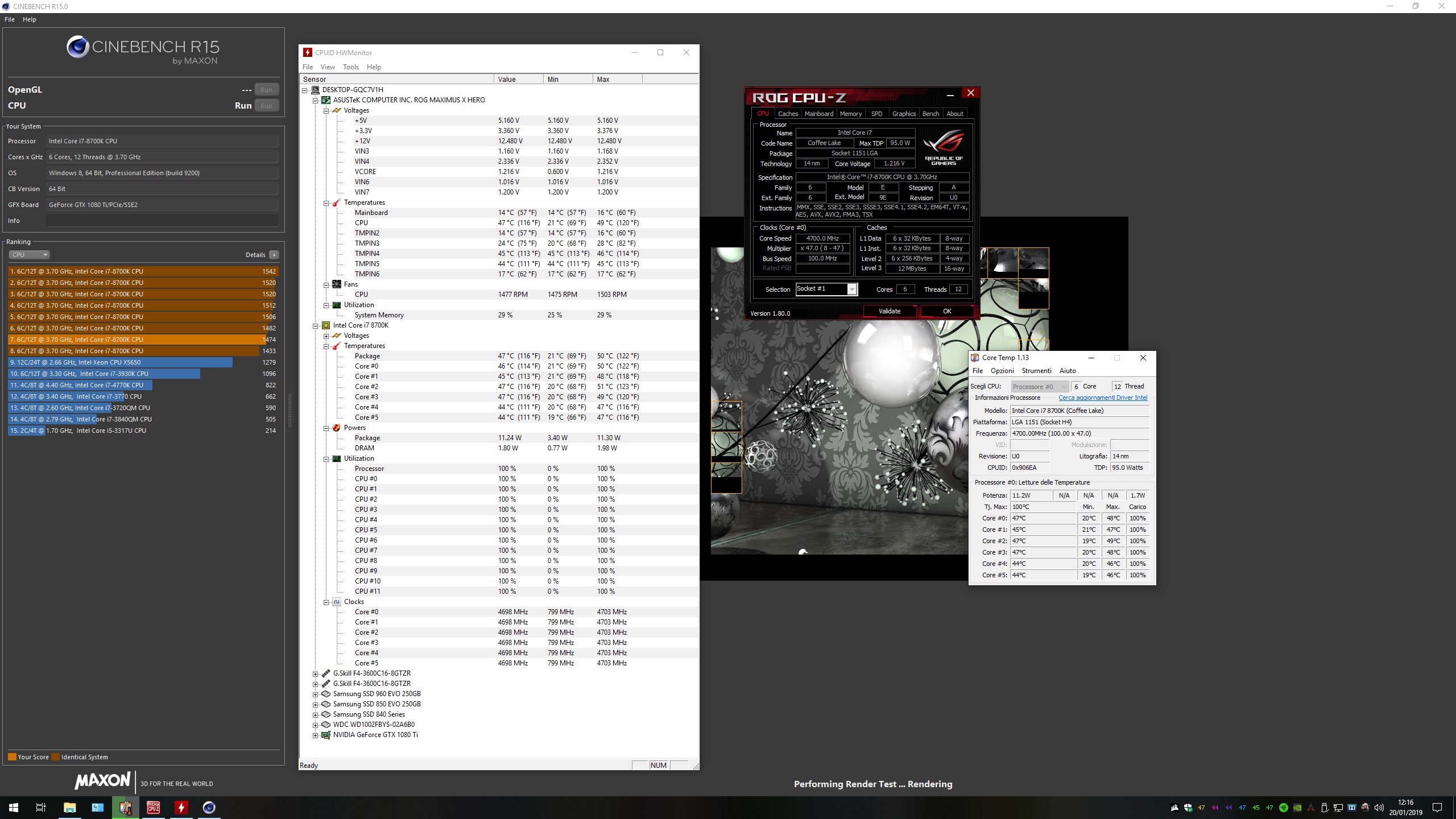Collapse the DESKTOP-GQC7V1H tree node

coord(305,90)
